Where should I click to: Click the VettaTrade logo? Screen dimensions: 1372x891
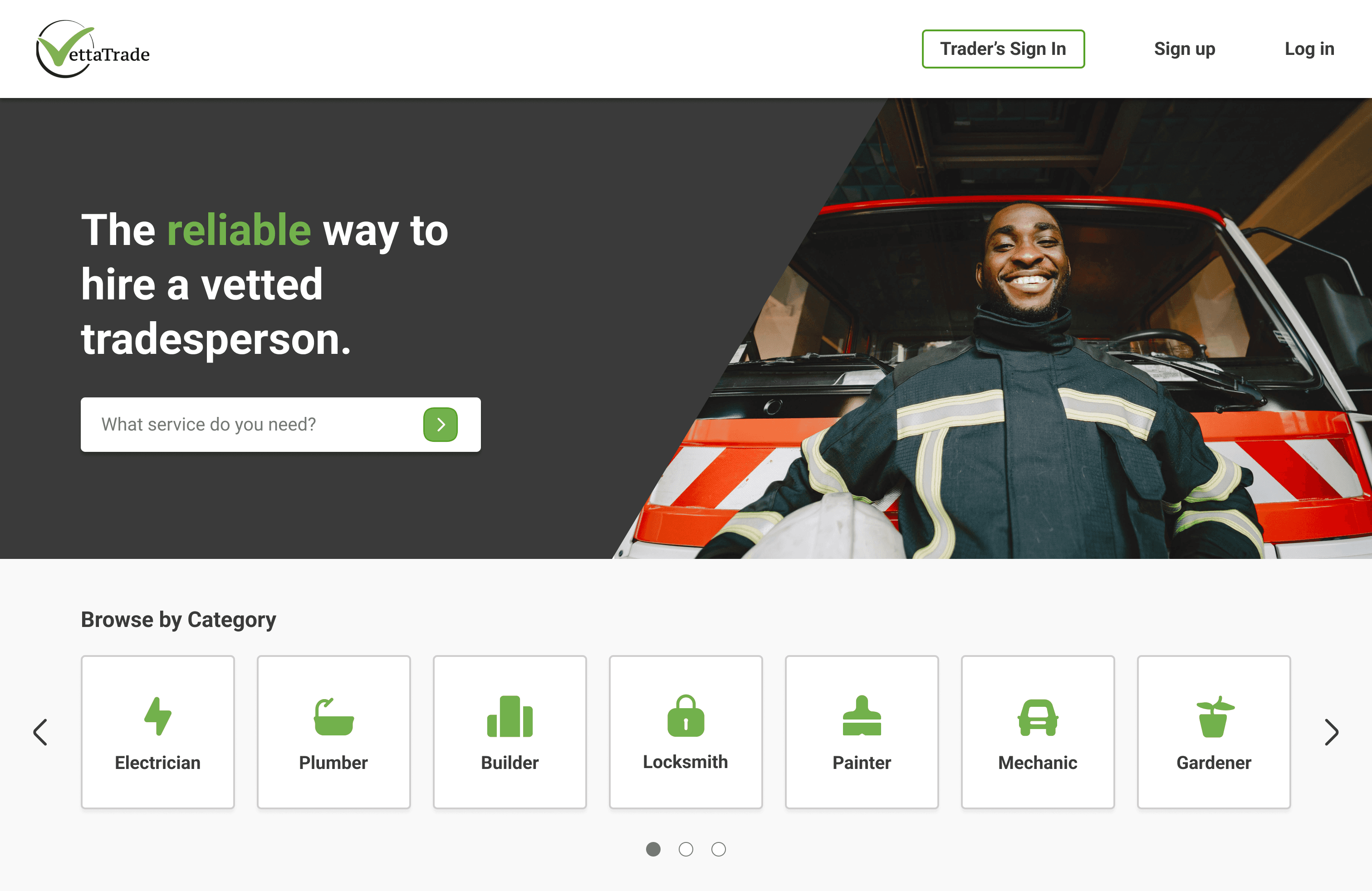(x=93, y=49)
